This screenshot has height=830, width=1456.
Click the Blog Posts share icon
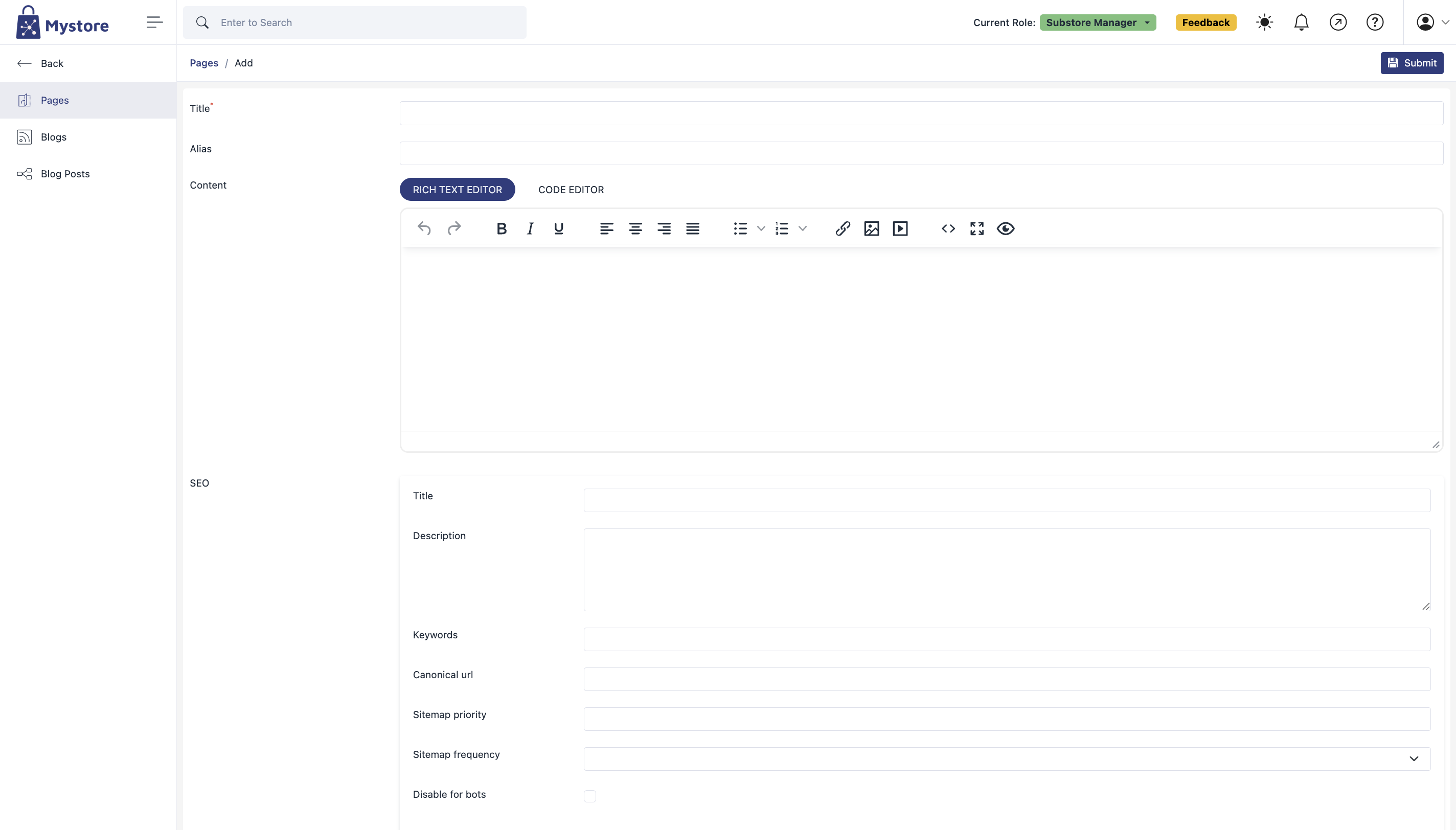(x=24, y=174)
